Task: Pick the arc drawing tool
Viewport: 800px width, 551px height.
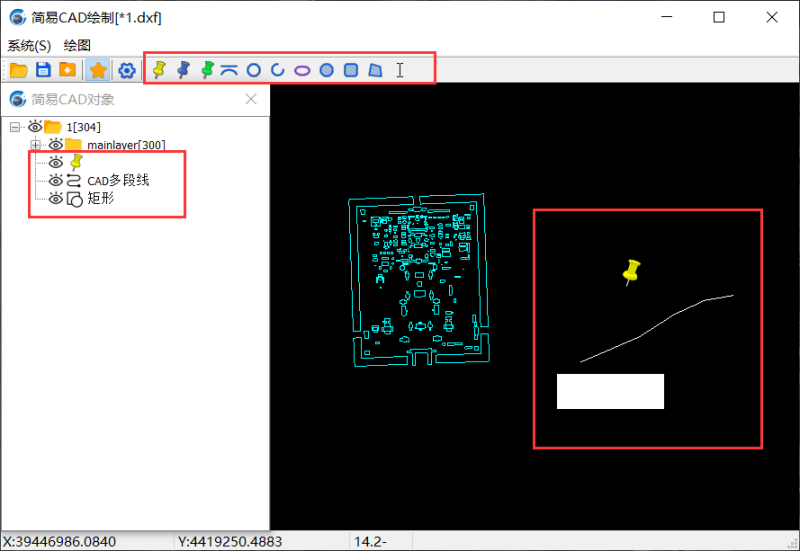Action: point(278,70)
